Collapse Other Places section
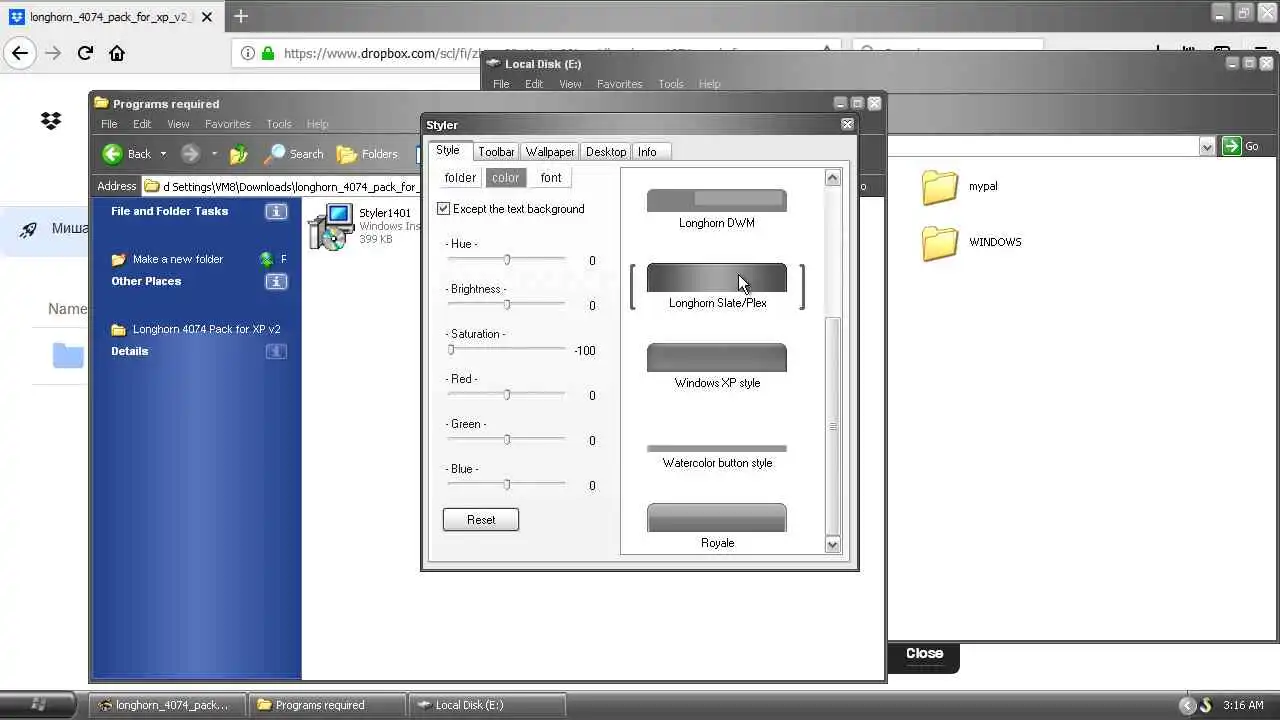This screenshot has height=720, width=1280. point(276,281)
